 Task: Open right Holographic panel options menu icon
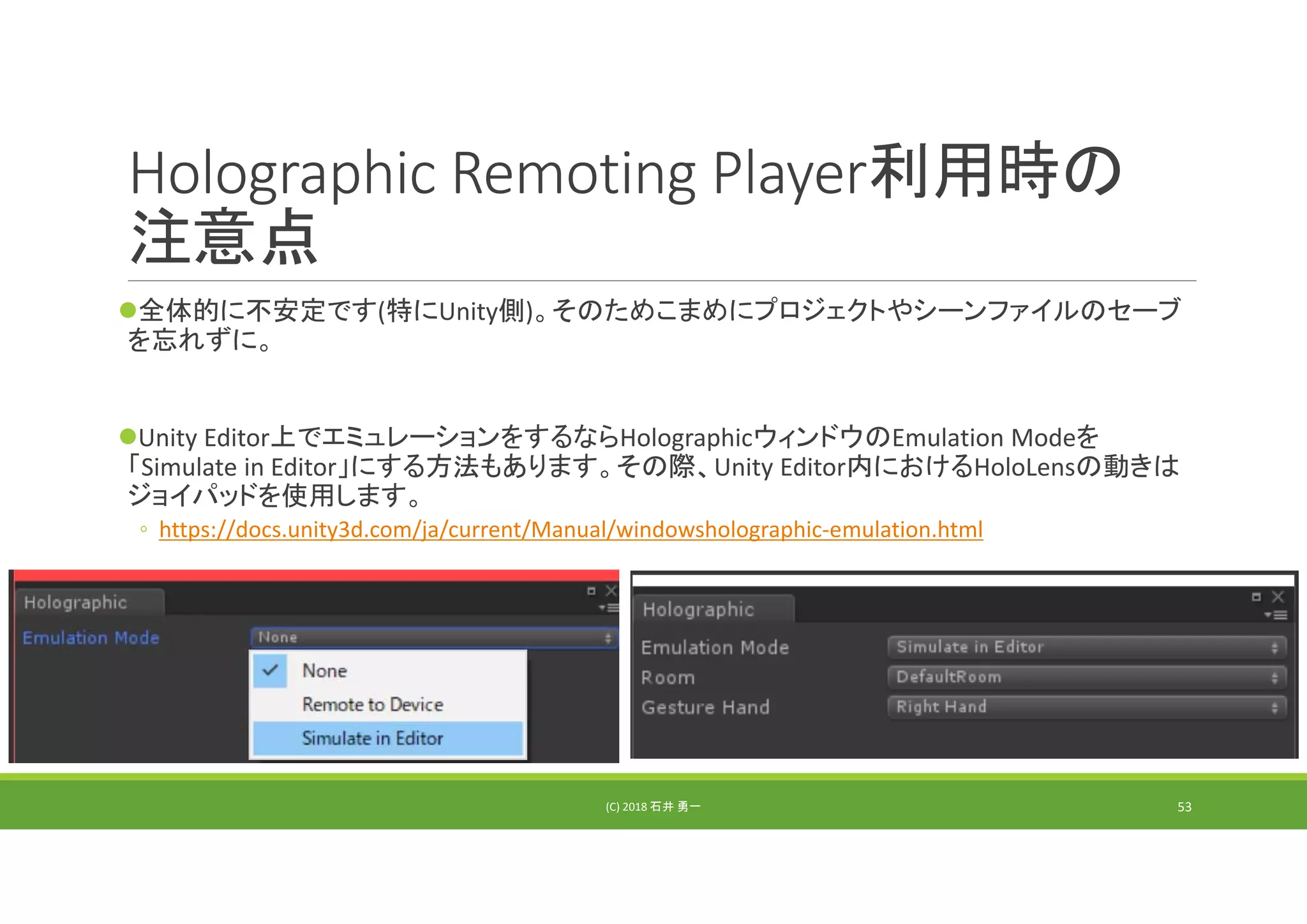1275,615
